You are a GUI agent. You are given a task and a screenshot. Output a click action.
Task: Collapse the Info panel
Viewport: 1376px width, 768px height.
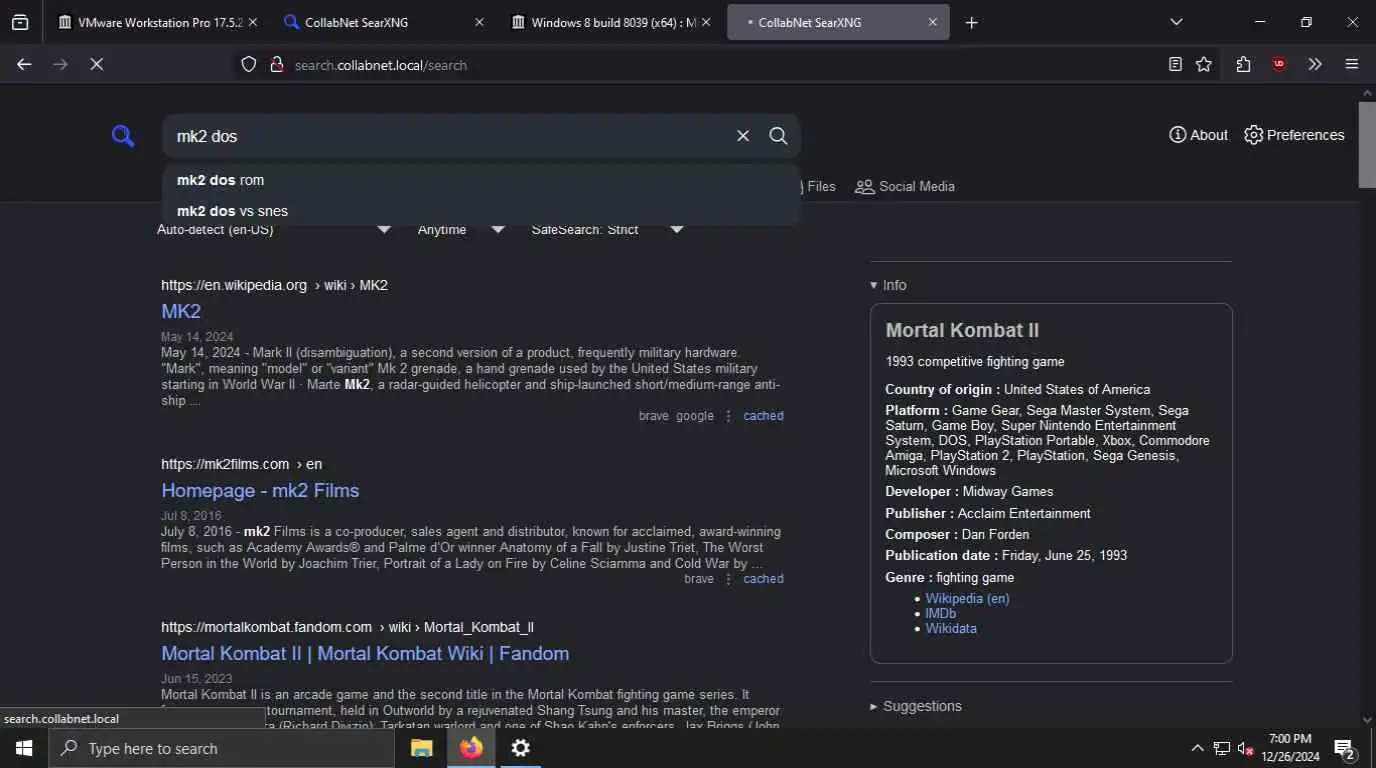(888, 285)
